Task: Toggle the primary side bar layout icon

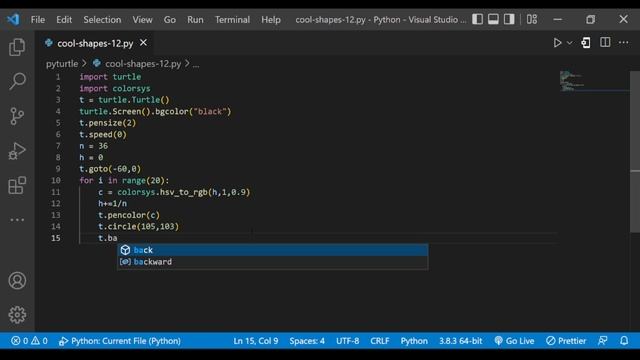Action: (478, 19)
